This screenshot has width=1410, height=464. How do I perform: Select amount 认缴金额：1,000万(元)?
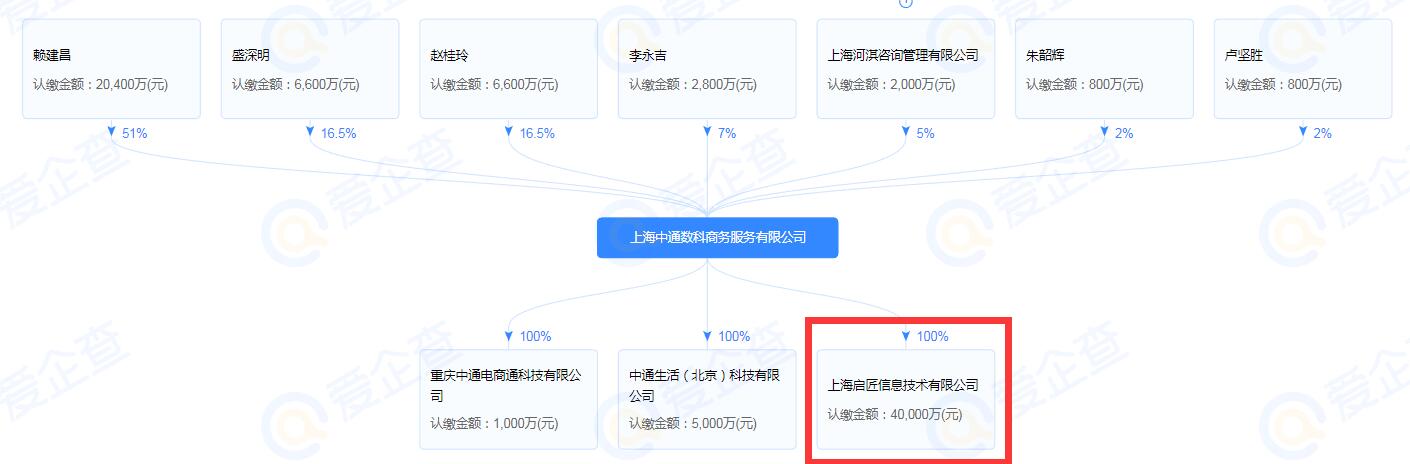click(494, 423)
